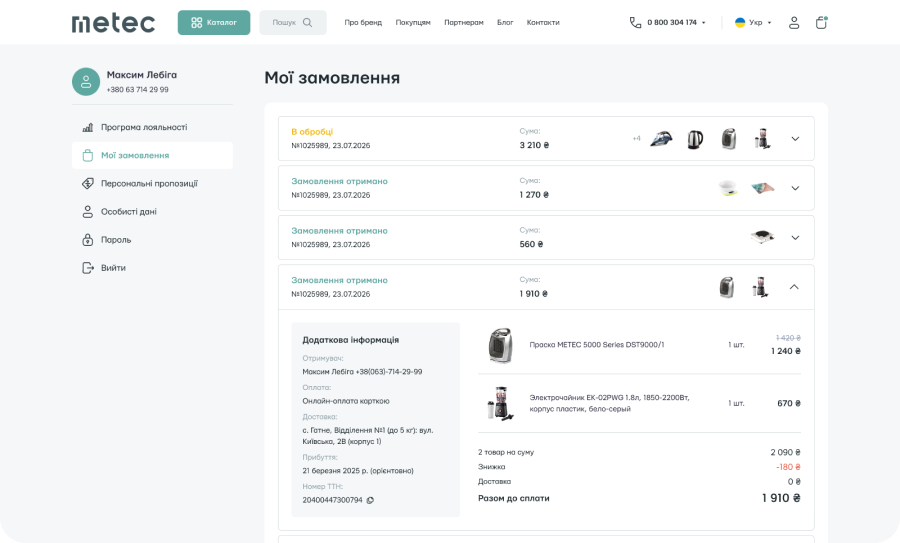Viewport: 900px width, 543px height.
Task: Click the Мої замовлення page heading
Action: [332, 77]
